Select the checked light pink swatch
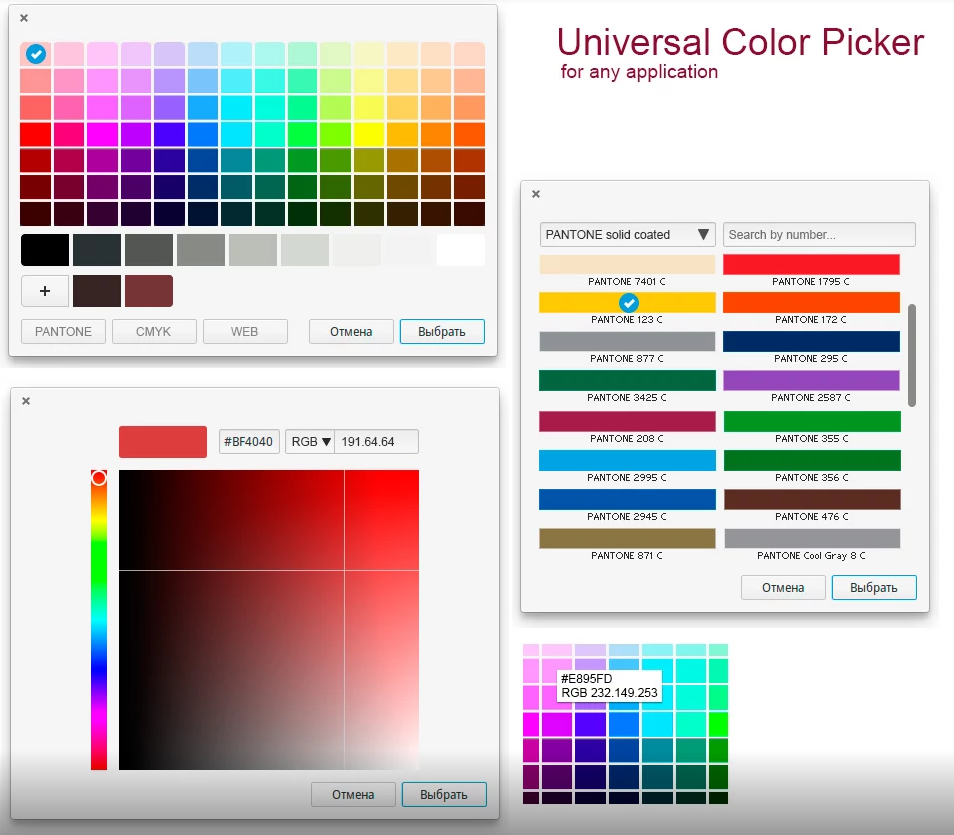The width and height of the screenshot is (954, 835). click(36, 54)
